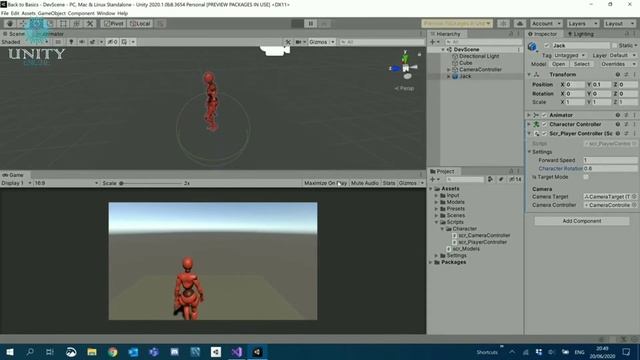The width and height of the screenshot is (640, 360).
Task: Open scene Gizmos dropdown
Action: 322,42
